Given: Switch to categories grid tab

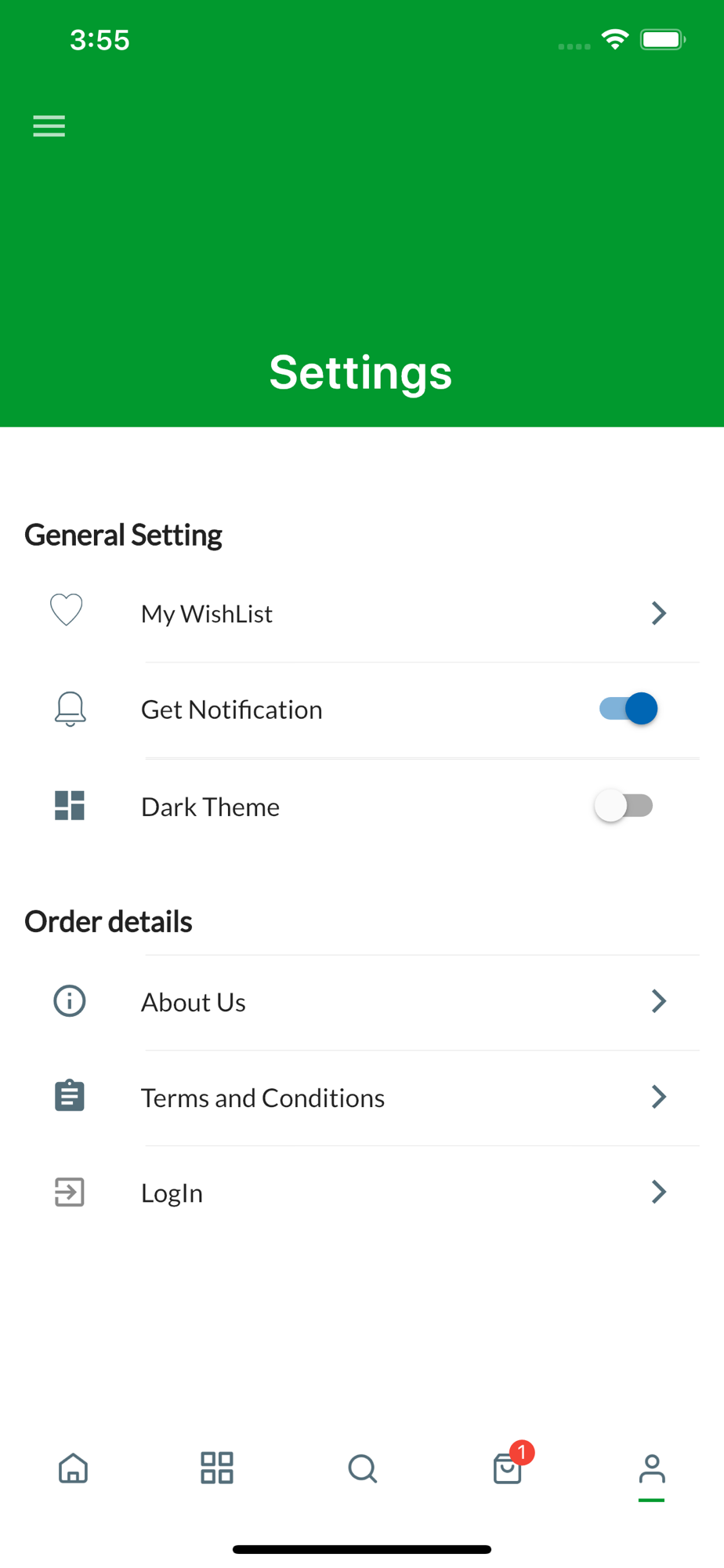Looking at the screenshot, I should [x=217, y=1468].
